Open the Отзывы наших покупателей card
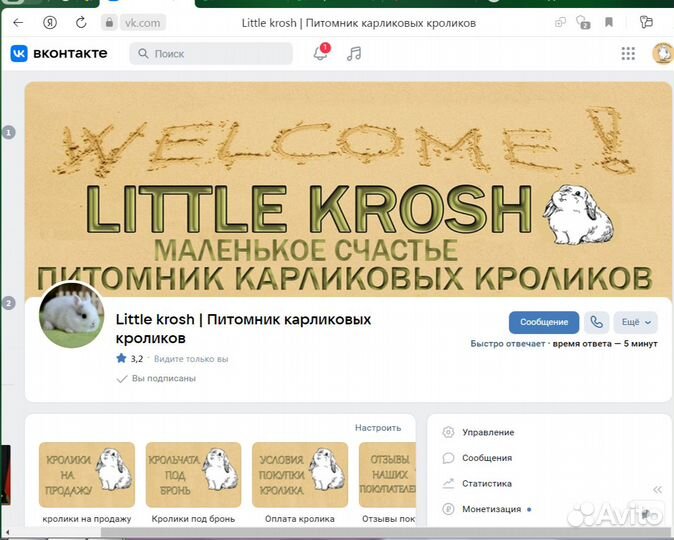 pyautogui.click(x=387, y=475)
